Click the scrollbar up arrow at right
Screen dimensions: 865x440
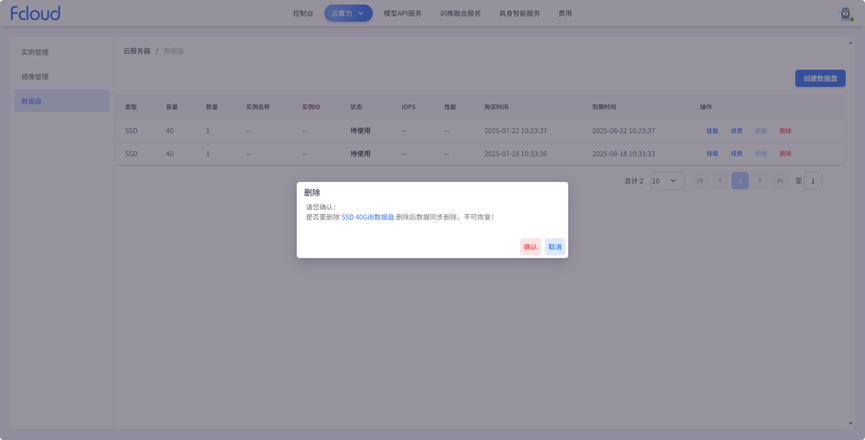(850, 42)
